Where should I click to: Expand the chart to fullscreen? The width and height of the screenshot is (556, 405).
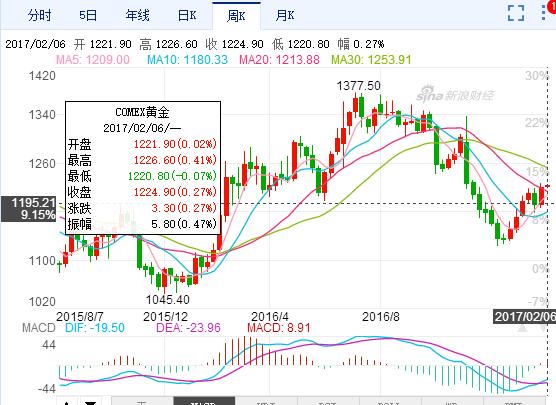tap(516, 13)
